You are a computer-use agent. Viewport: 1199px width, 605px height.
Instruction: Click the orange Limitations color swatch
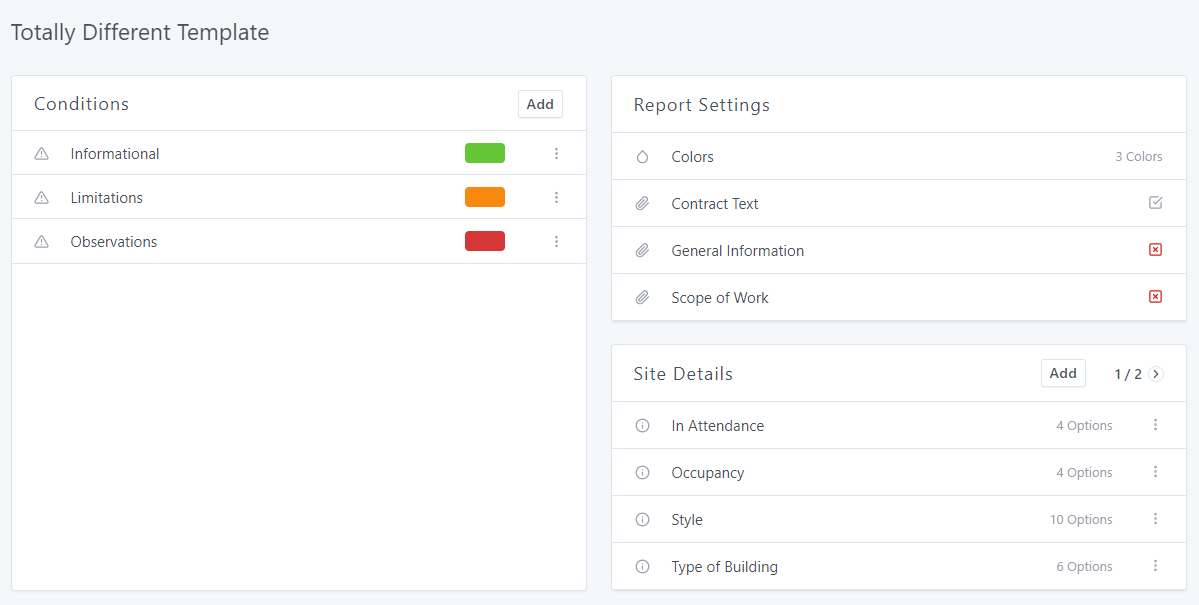point(485,197)
